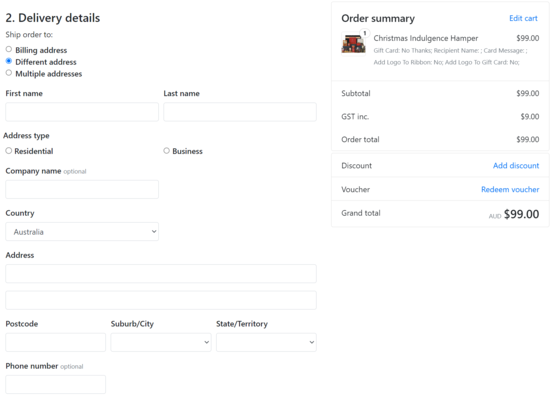The image size is (550, 400).
Task: Click Redeem voucher link
Action: coord(510,189)
